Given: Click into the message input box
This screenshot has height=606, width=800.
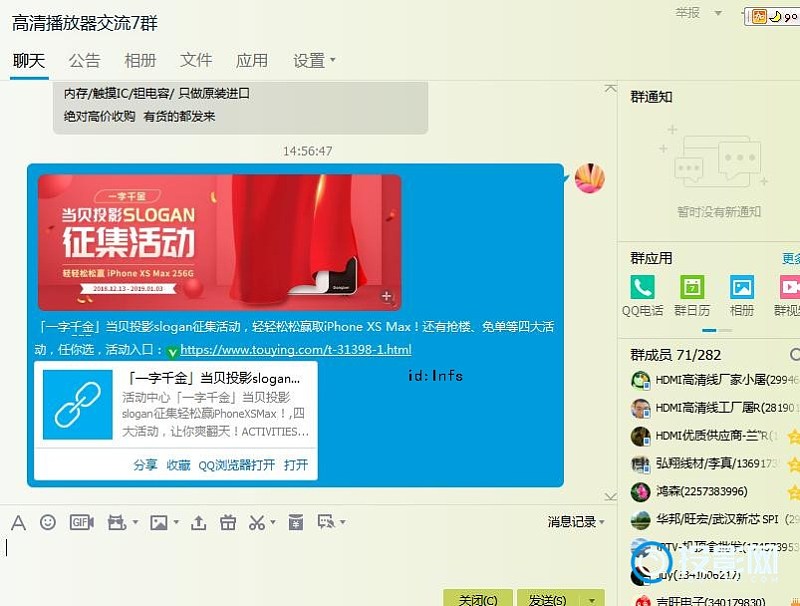Looking at the screenshot, I should pyautogui.click(x=306, y=559).
